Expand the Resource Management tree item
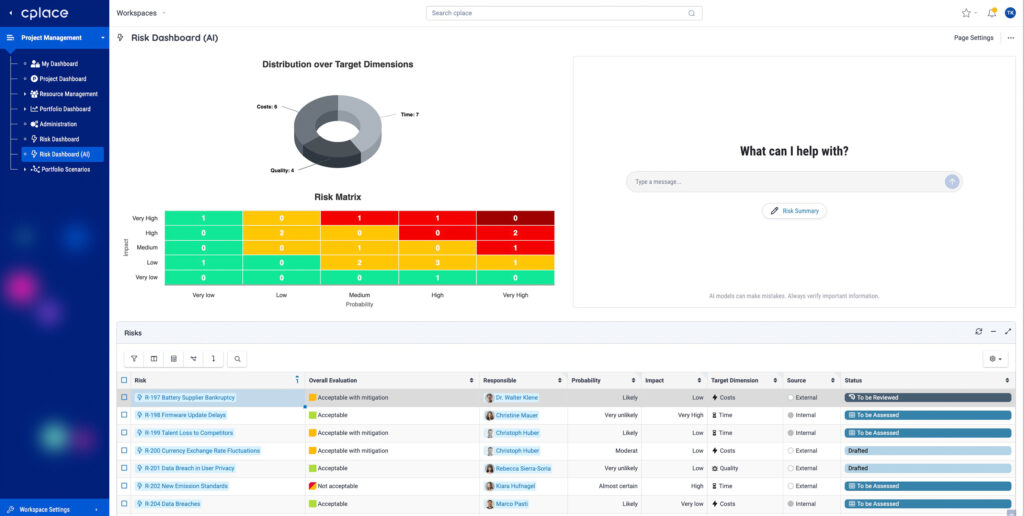Viewport: 1024px width, 516px height. tap(25, 94)
